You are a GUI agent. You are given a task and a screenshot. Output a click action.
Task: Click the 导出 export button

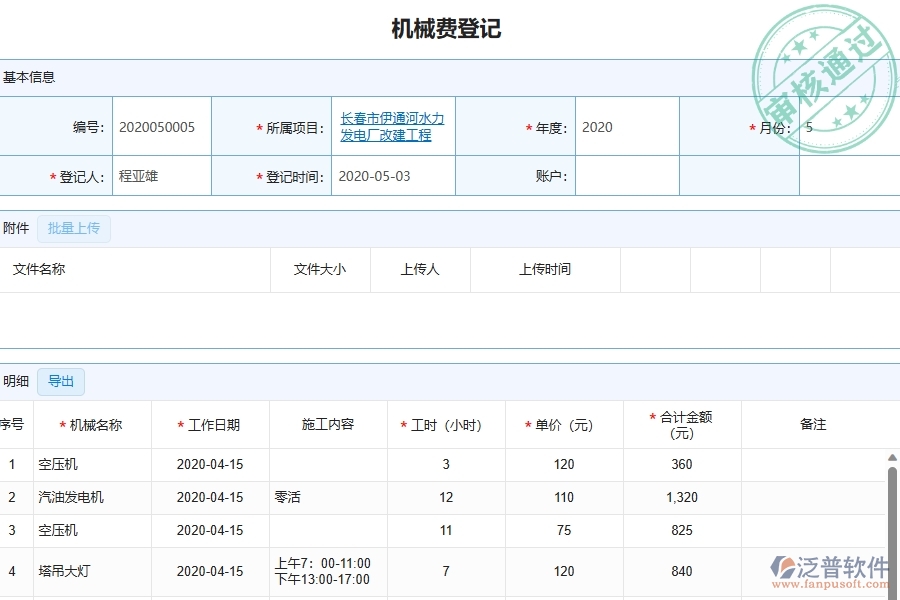[60, 381]
